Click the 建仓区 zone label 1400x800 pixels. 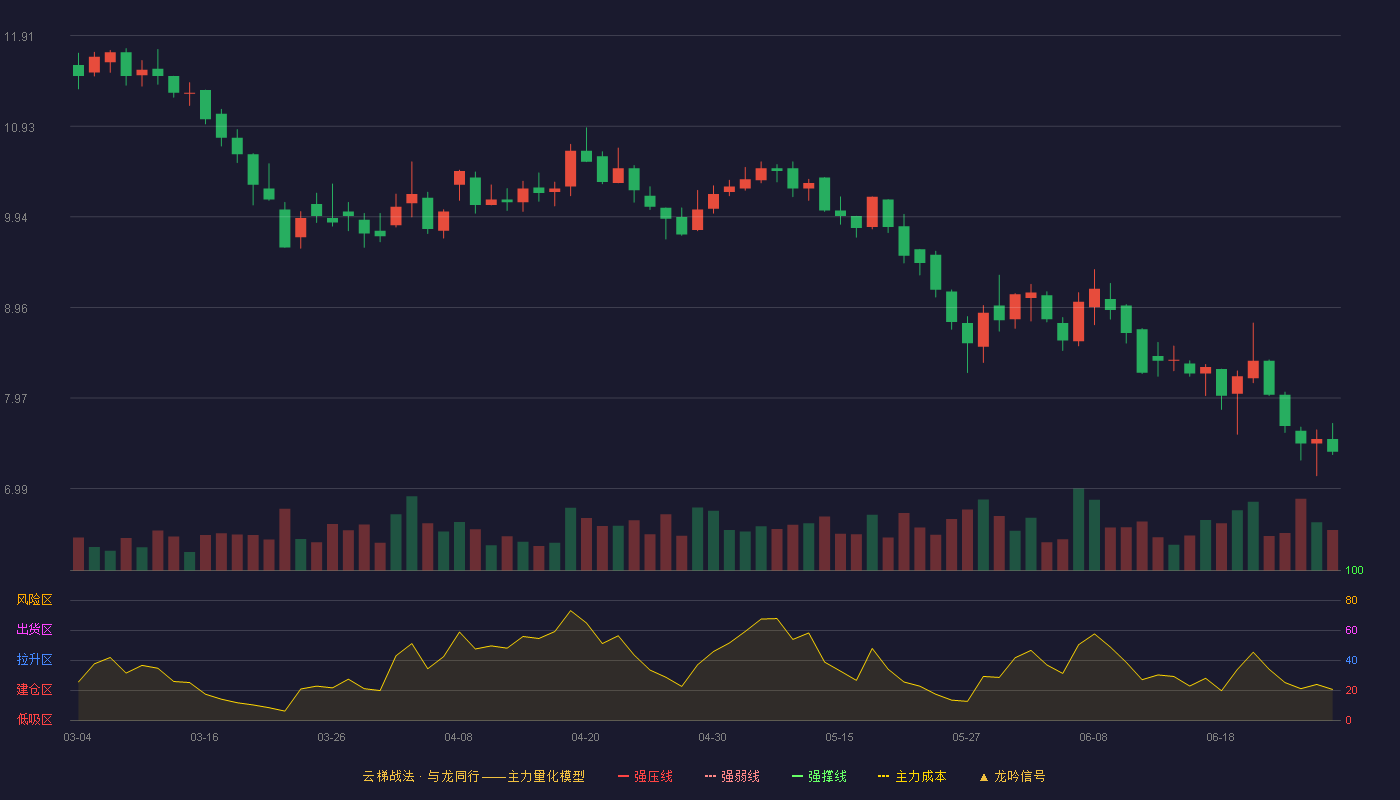tap(34, 690)
